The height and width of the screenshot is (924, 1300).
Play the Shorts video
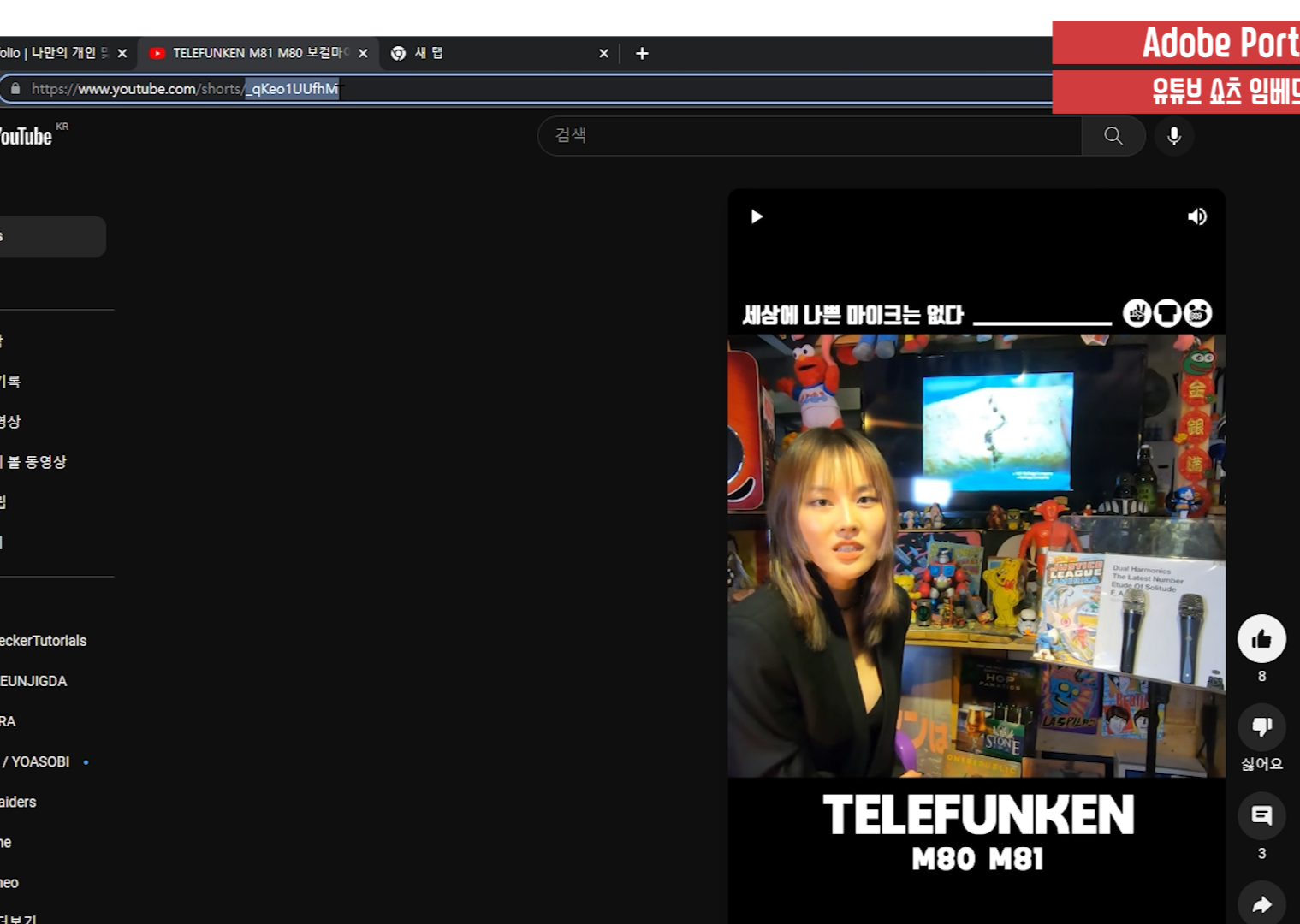tap(757, 216)
